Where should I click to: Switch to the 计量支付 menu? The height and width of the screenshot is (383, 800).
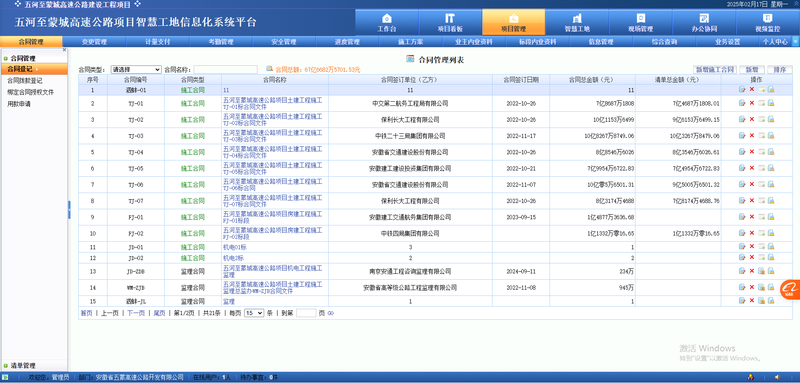(158, 42)
